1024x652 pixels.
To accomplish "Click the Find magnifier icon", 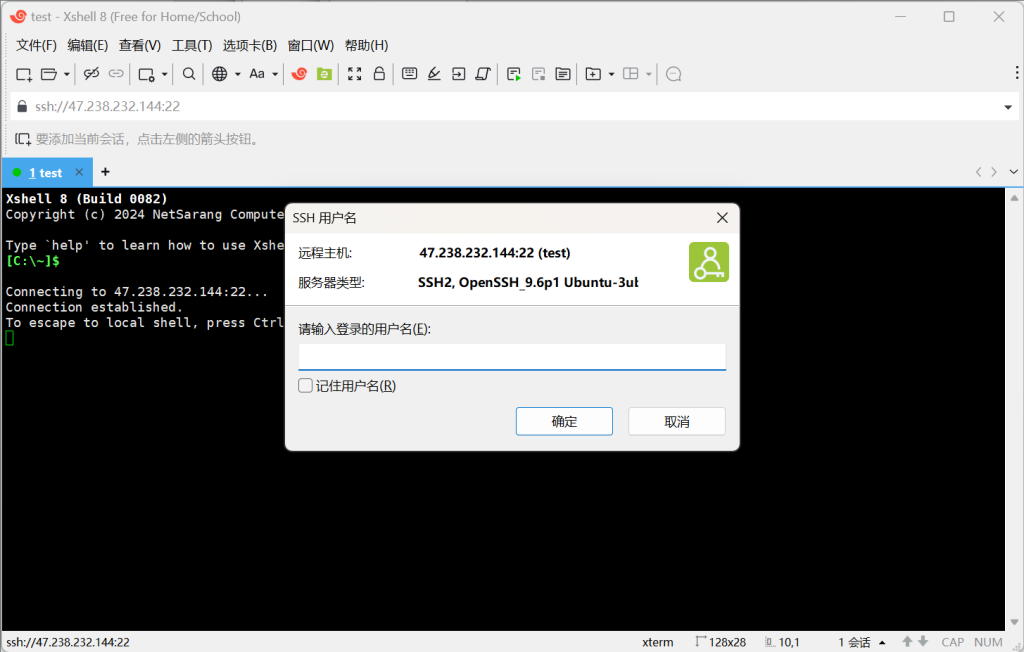I will click(189, 74).
